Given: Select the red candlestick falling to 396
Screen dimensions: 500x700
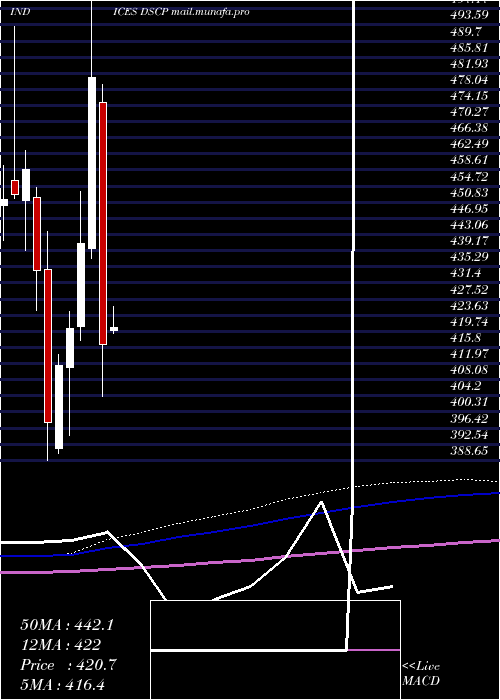Looking at the screenshot, I should pos(48,346).
